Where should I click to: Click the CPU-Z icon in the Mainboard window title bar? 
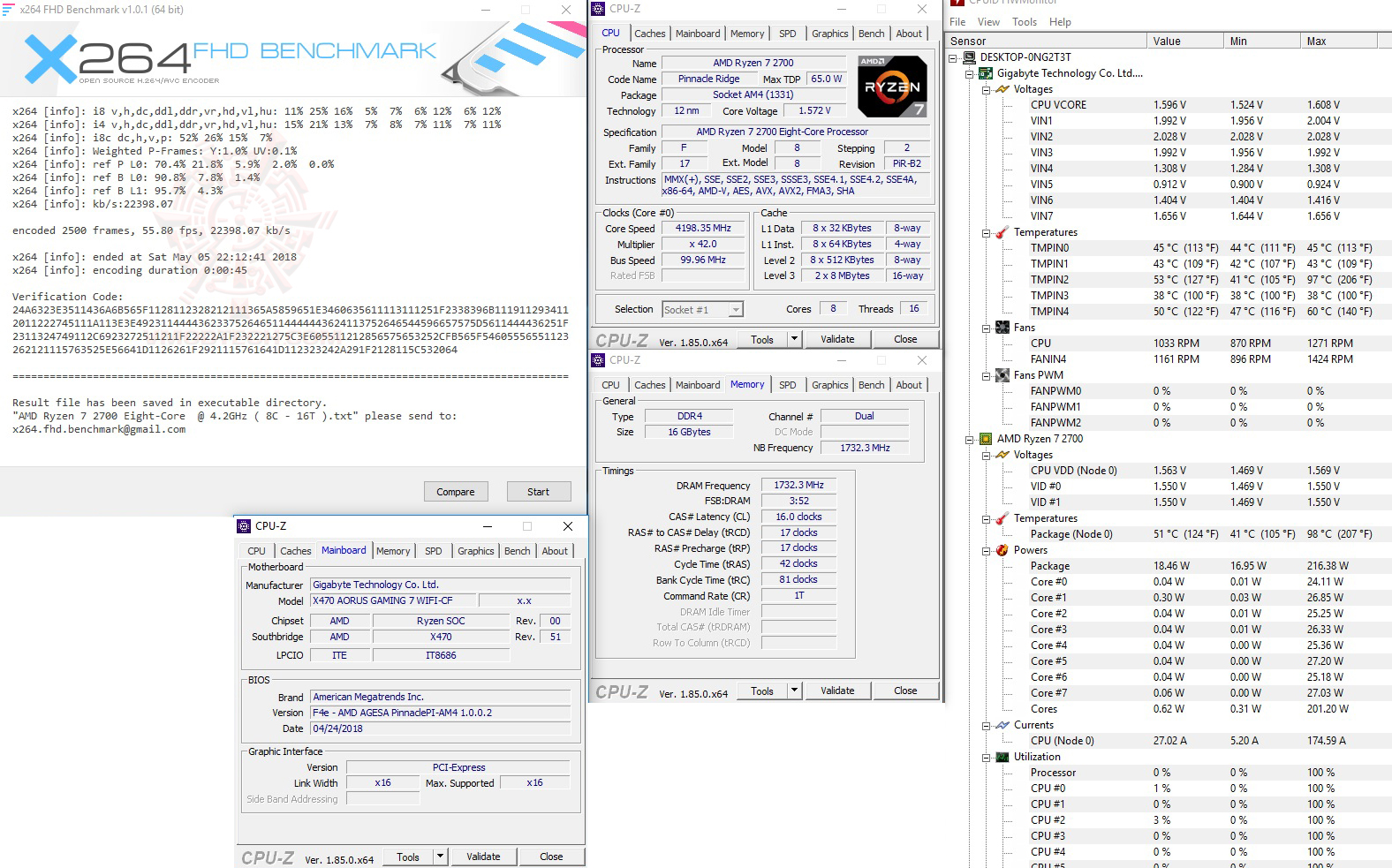pos(245,526)
